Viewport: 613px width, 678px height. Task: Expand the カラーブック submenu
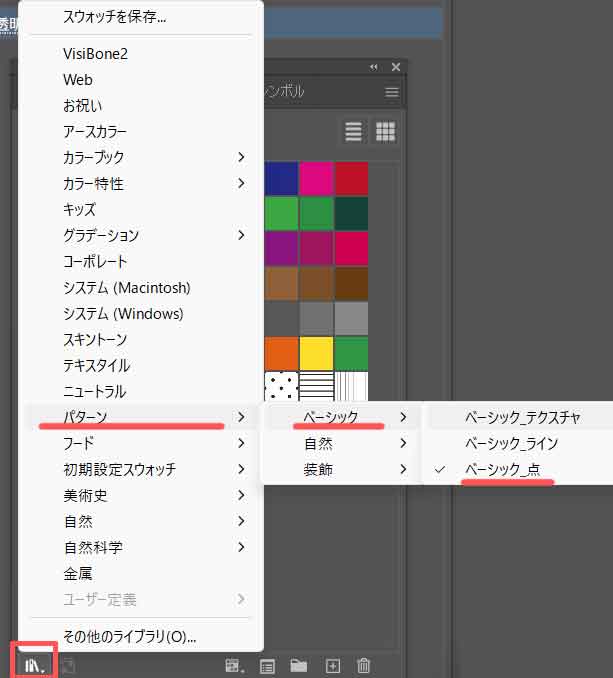coord(141,157)
